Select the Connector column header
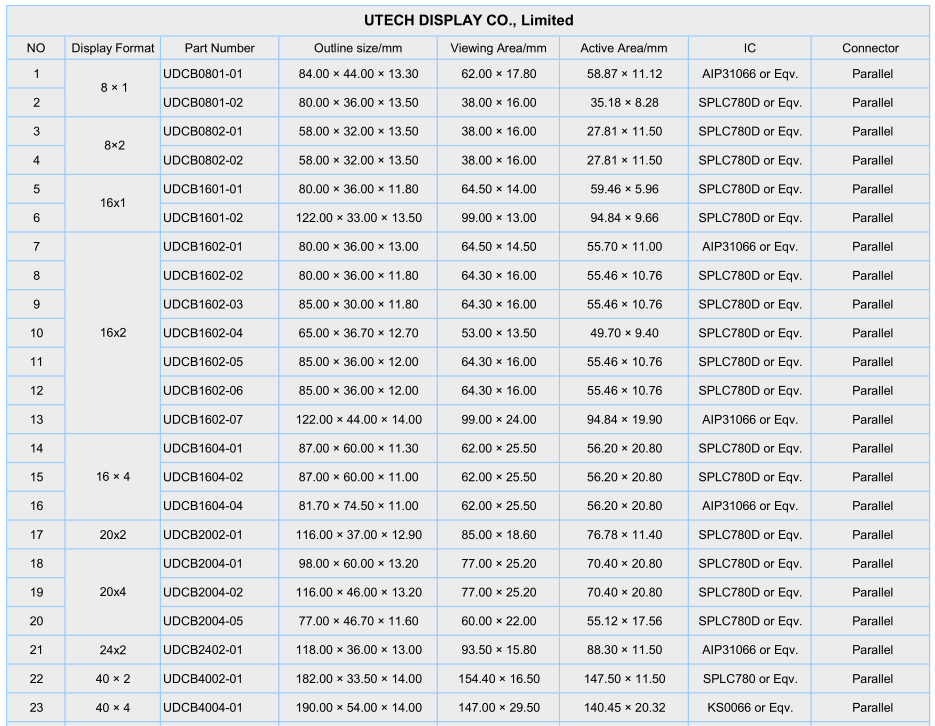Viewport: 935px width, 726px height. pyautogui.click(x=870, y=48)
